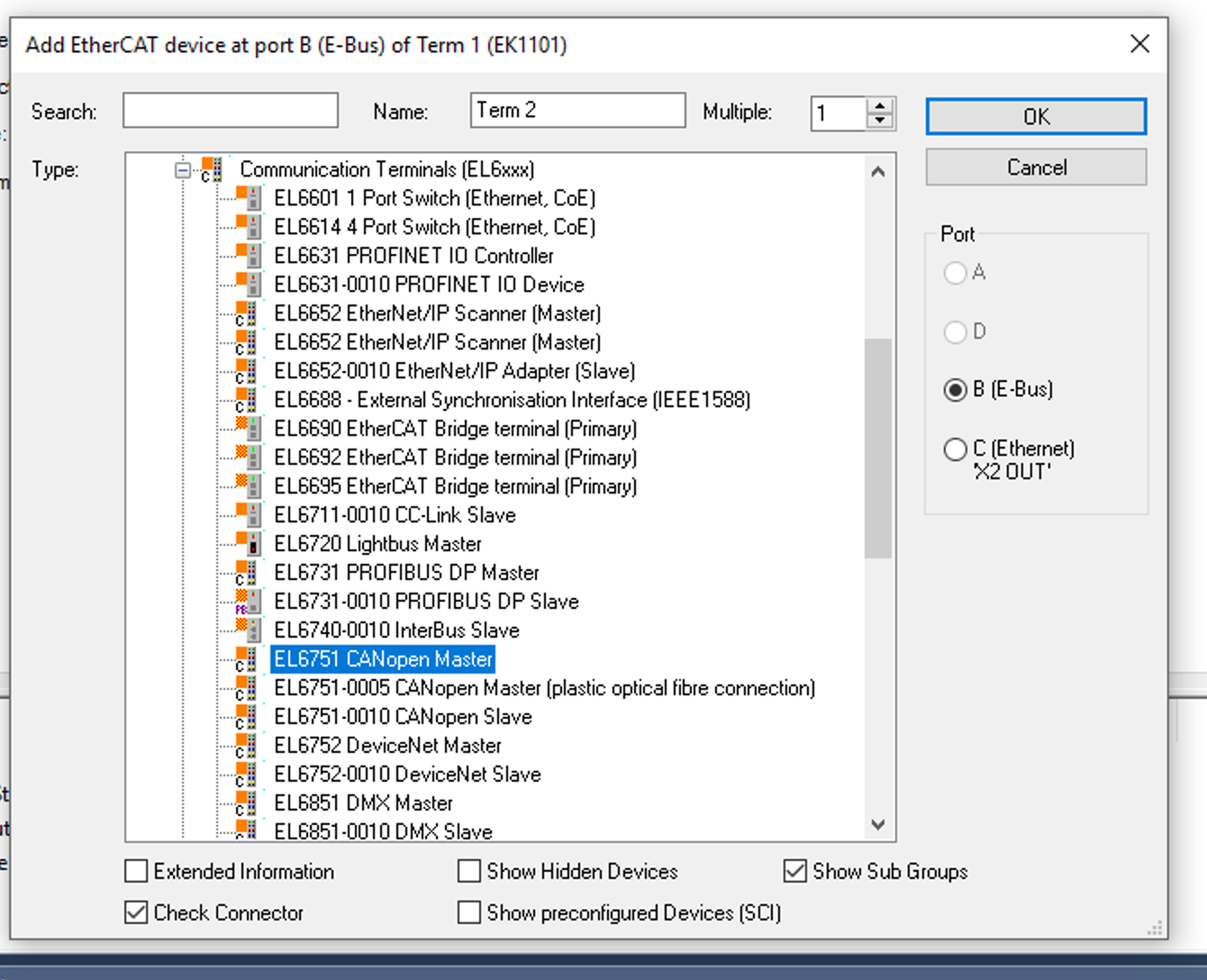Uncheck the Check Connector option
This screenshot has height=980, width=1207.
135,912
